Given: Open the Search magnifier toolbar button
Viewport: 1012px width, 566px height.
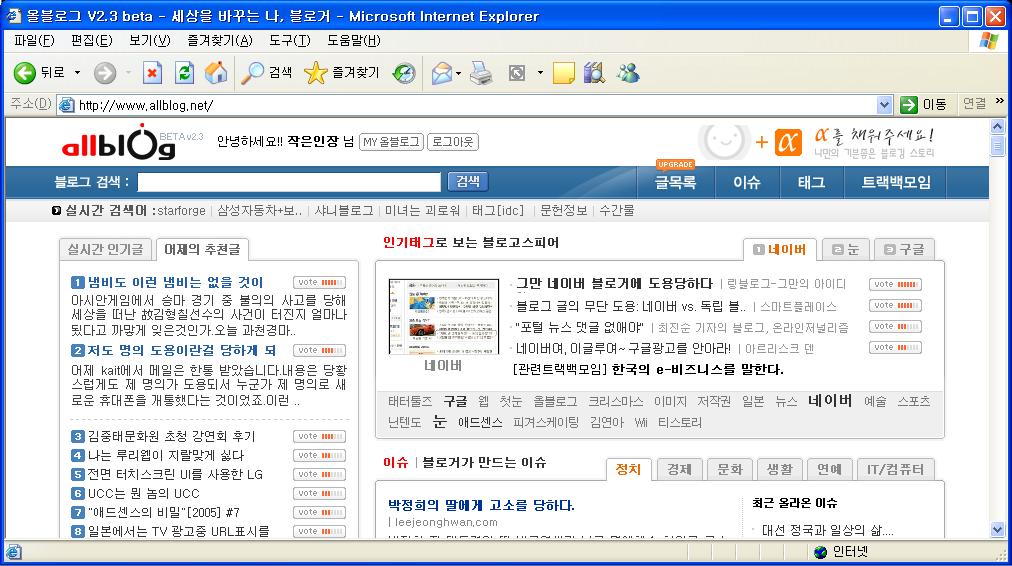Looking at the screenshot, I should [x=267, y=73].
